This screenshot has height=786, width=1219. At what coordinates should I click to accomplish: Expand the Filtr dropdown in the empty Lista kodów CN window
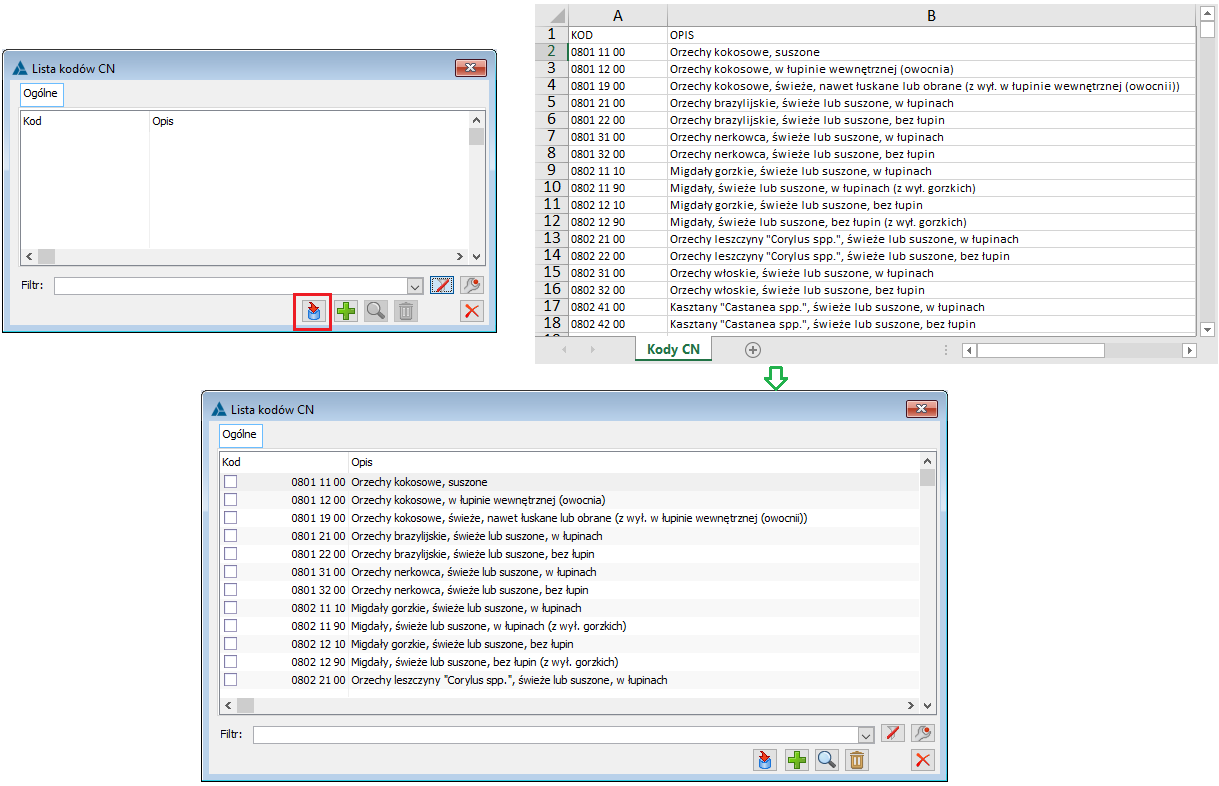[416, 285]
